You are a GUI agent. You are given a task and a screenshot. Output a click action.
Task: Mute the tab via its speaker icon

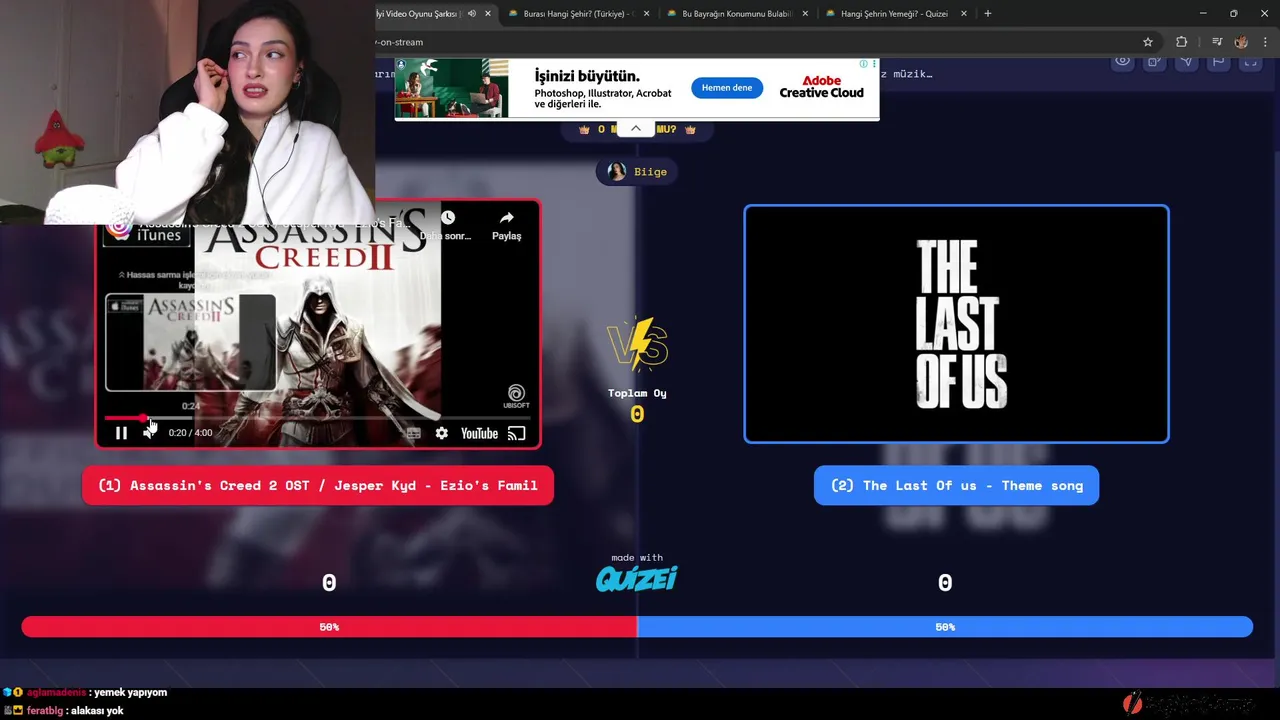pyautogui.click(x=471, y=14)
